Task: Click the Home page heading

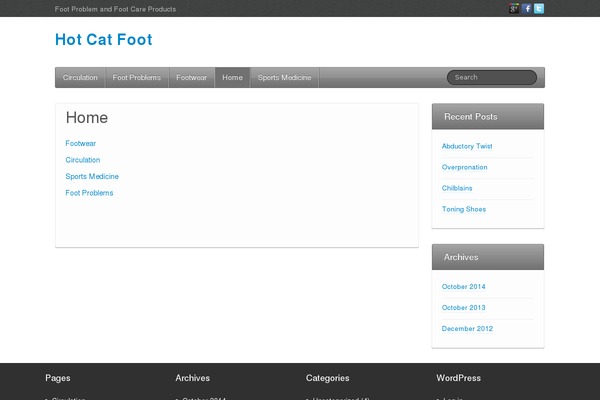Action: tap(87, 118)
